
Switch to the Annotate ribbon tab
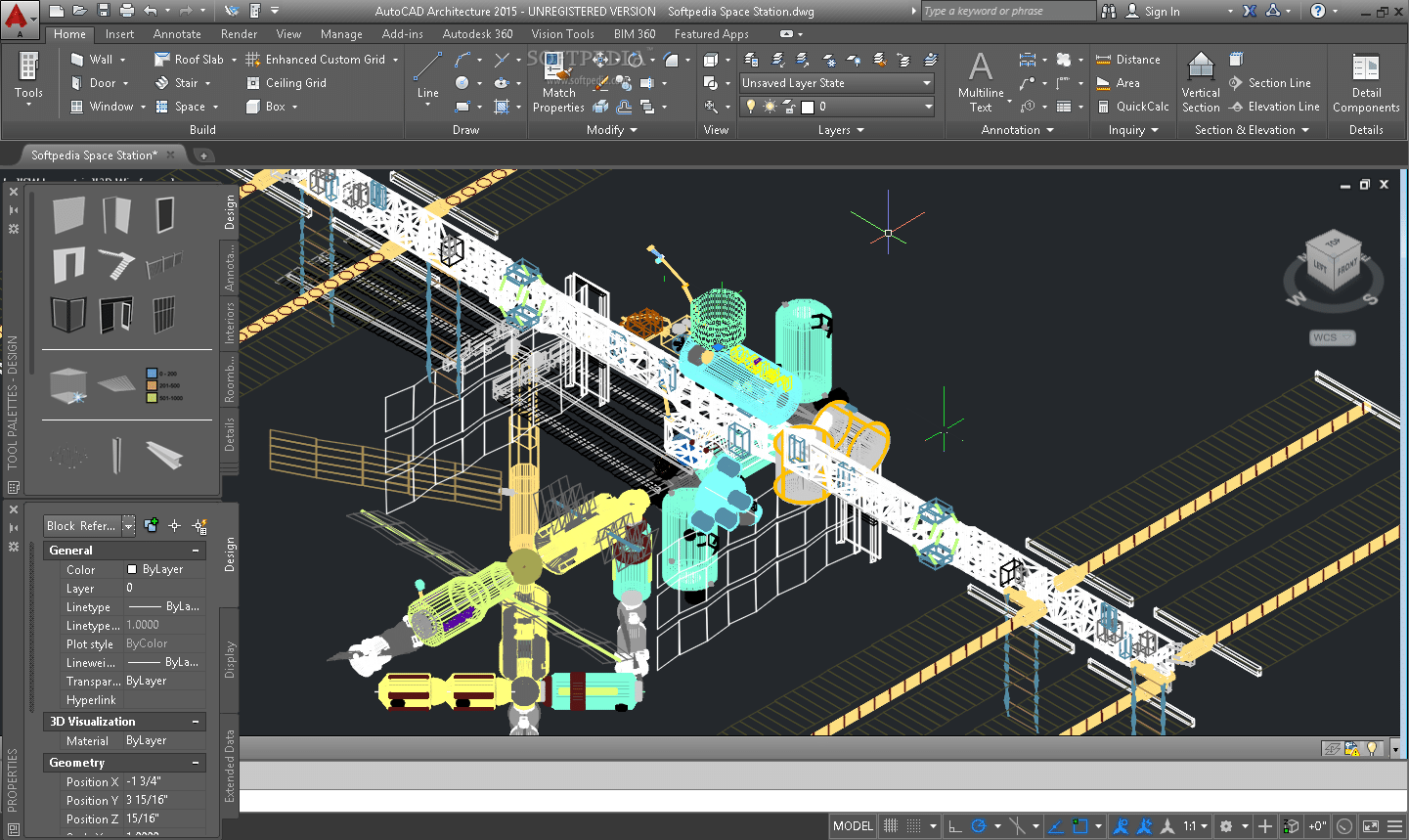click(x=177, y=33)
